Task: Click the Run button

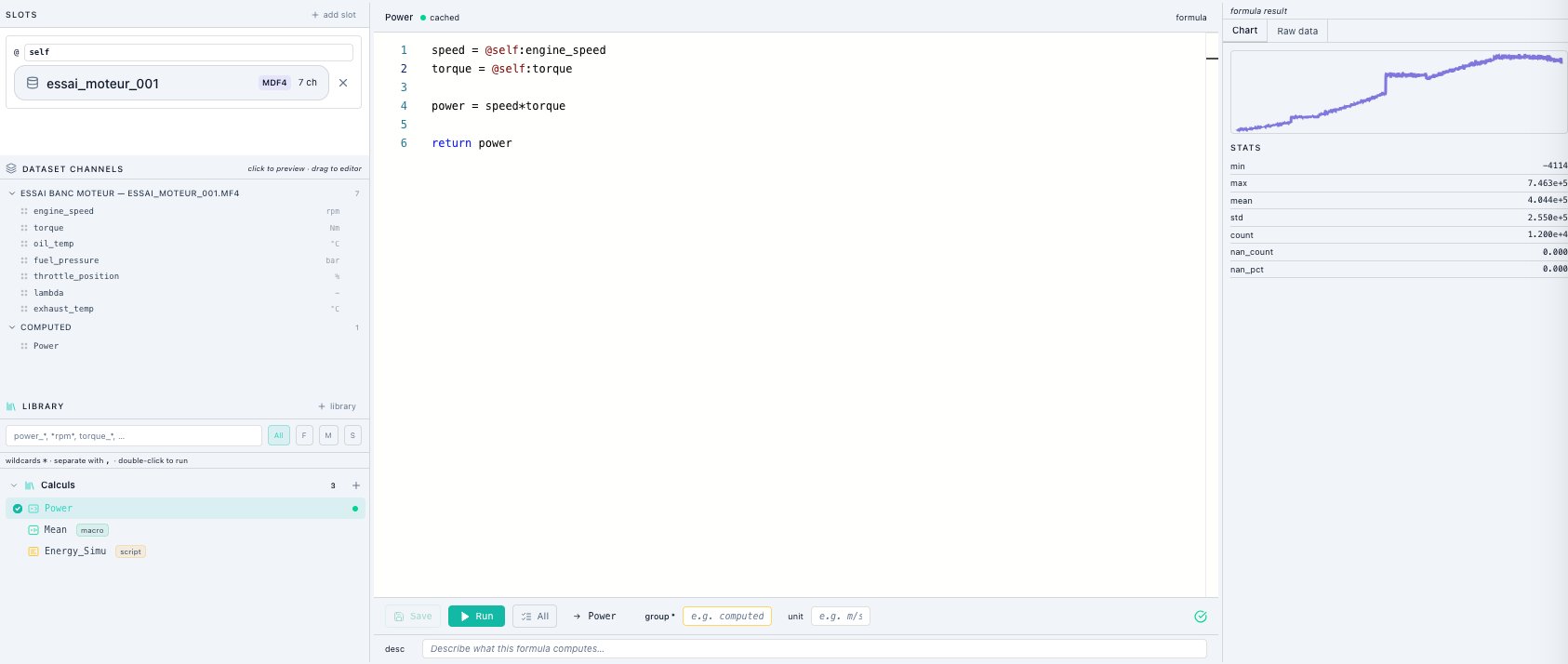Action: 476,617
